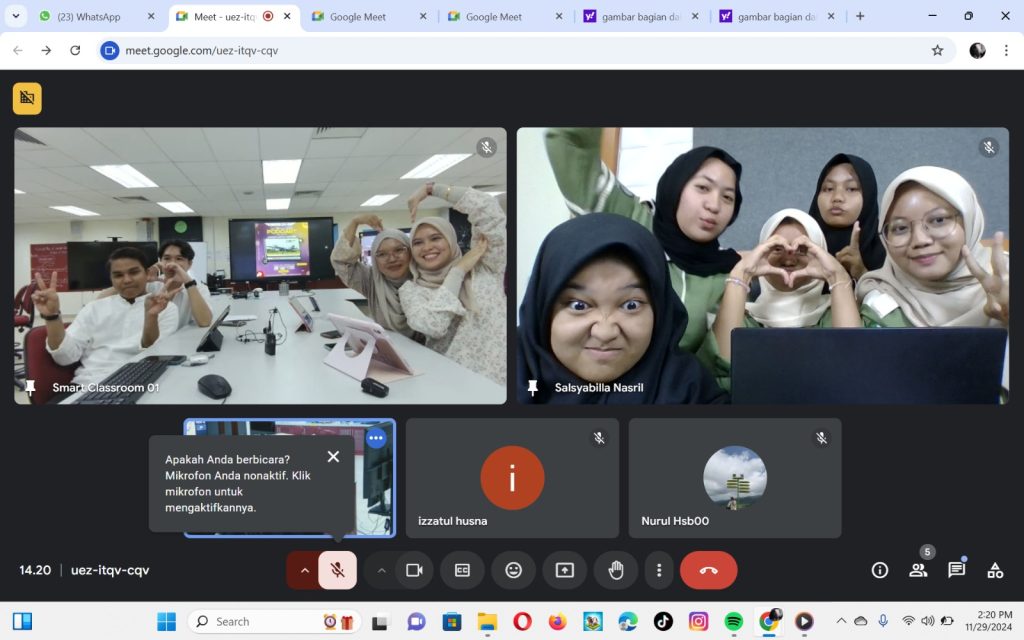The image size is (1024, 640).
Task: Unmute the microphone in Meet controls
Action: click(x=338, y=570)
